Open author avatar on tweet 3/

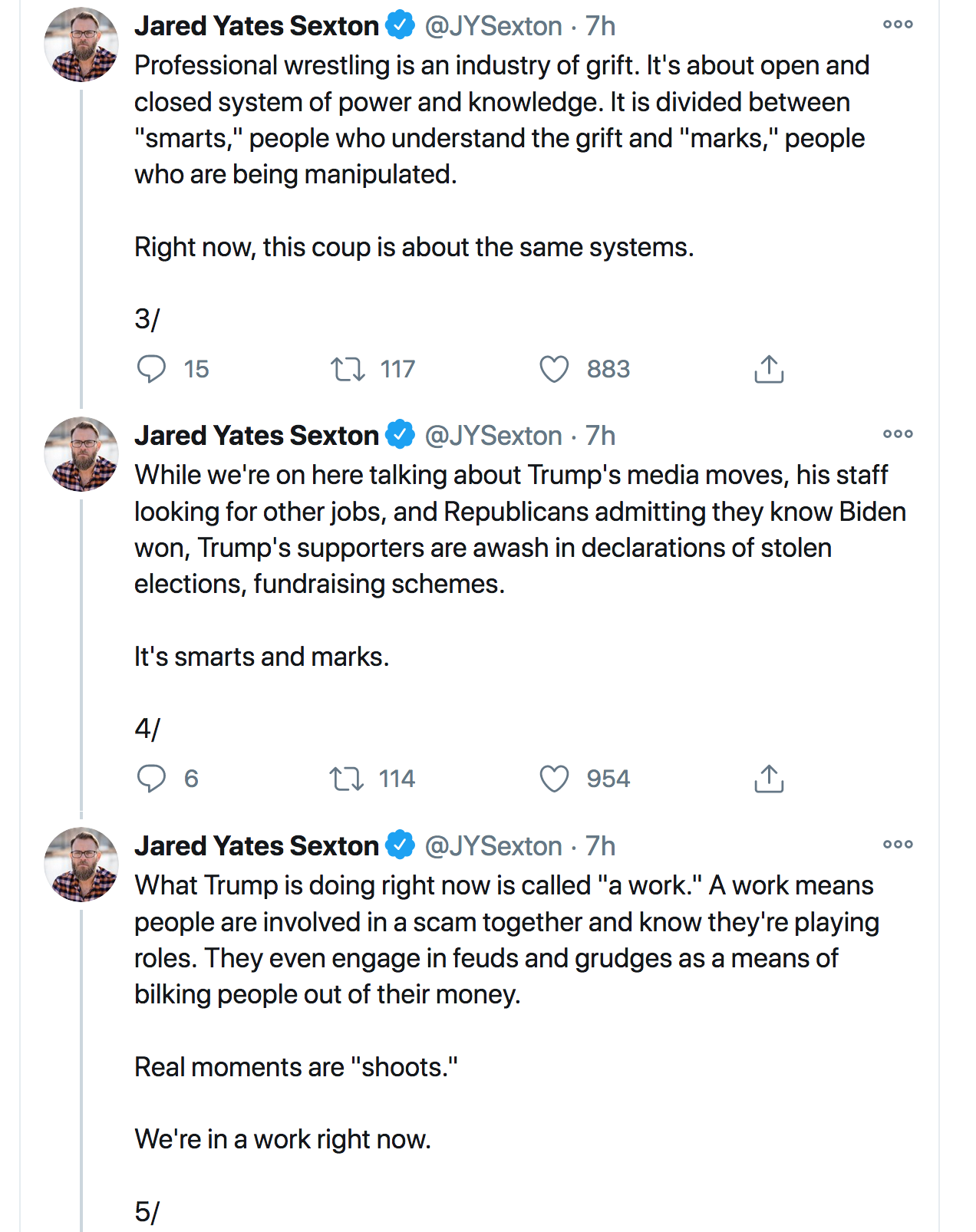click(81, 45)
